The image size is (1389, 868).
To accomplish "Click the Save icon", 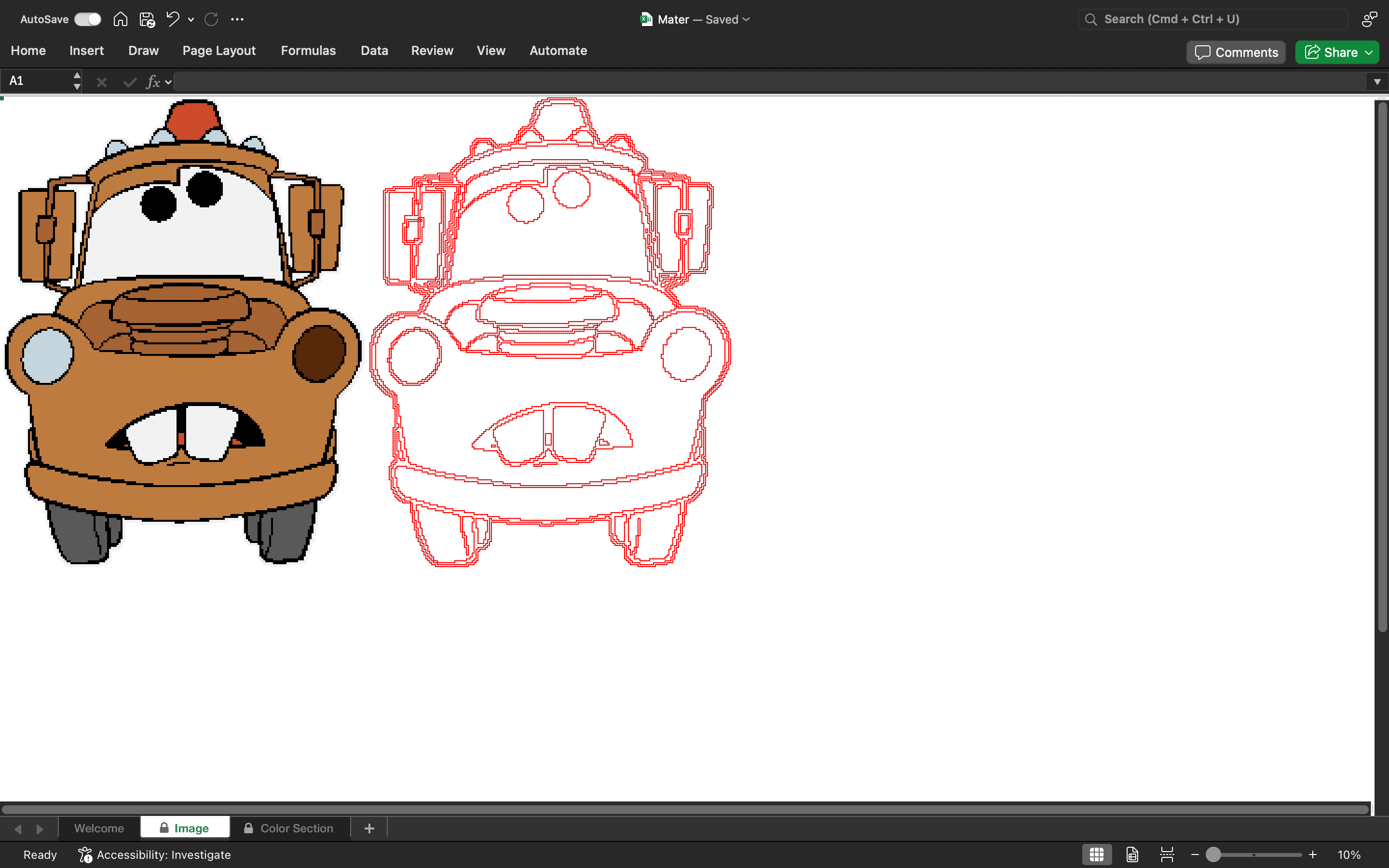I will pos(147,19).
